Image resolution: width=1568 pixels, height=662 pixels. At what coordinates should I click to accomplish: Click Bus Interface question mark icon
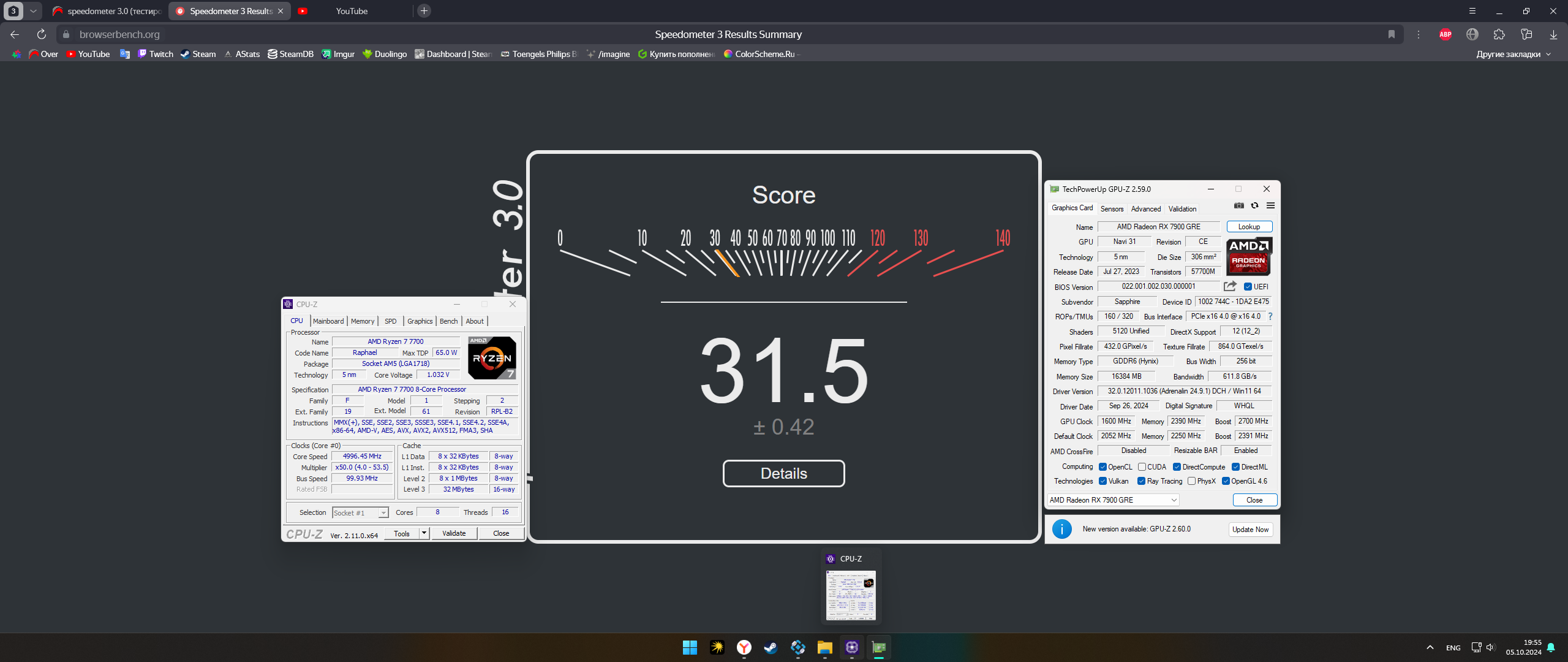coord(1270,316)
